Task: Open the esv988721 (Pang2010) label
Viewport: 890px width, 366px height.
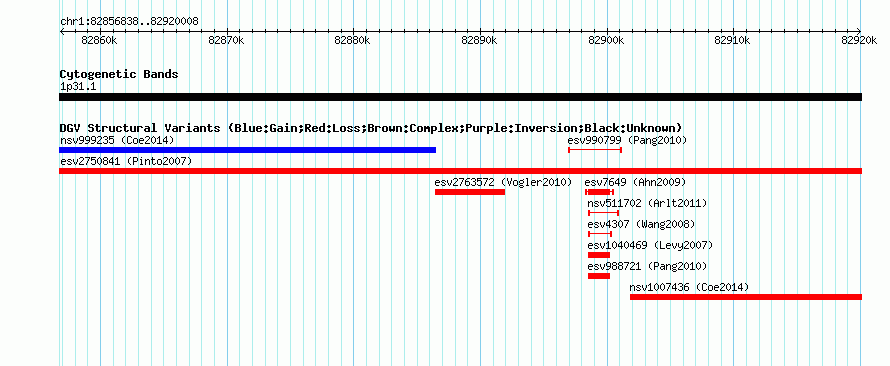Action: pos(647,266)
